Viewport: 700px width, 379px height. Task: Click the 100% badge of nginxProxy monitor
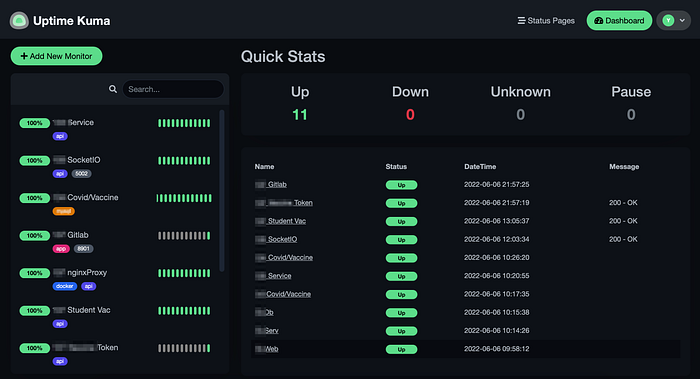click(34, 273)
